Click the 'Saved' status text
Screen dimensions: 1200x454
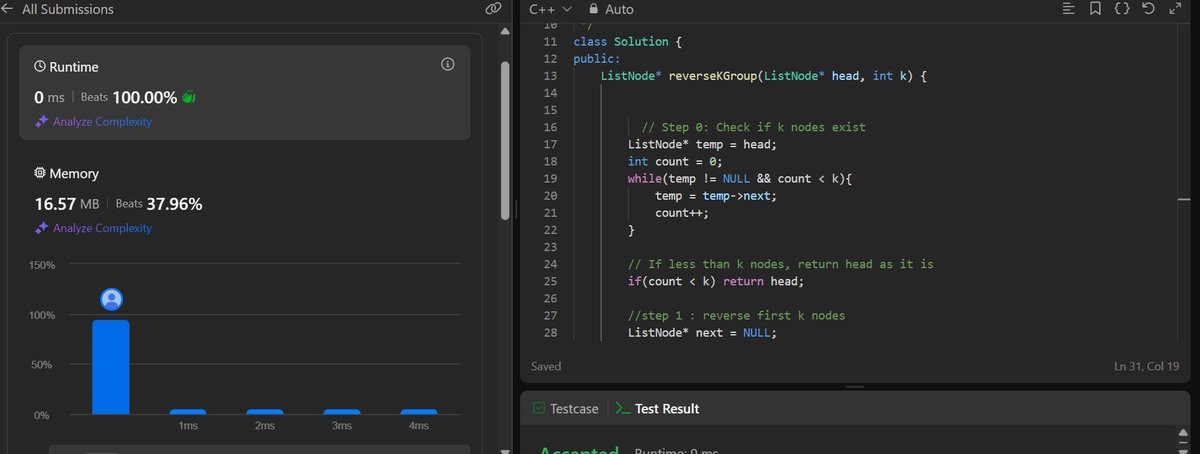pos(546,366)
